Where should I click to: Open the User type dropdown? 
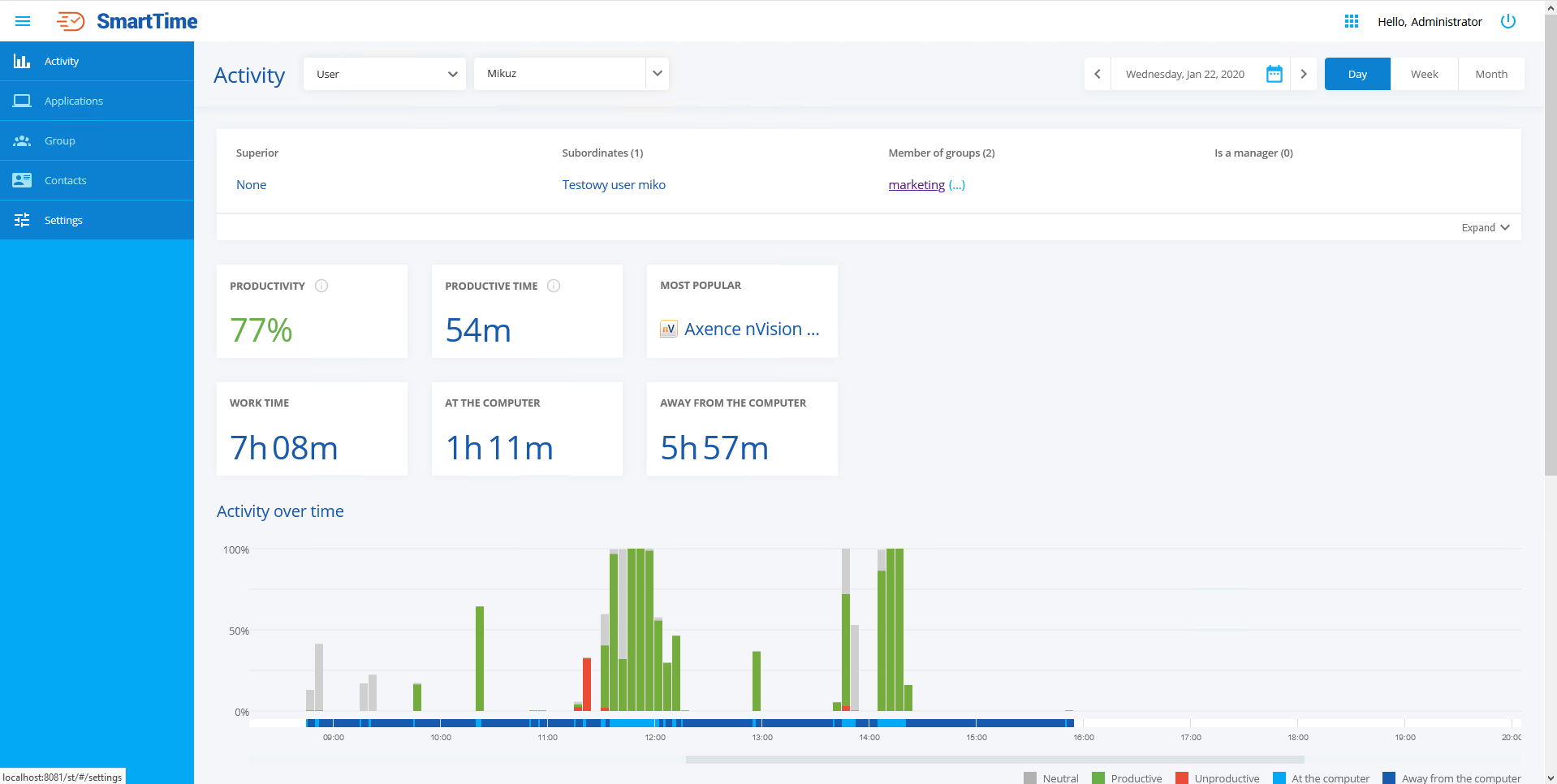tap(385, 74)
